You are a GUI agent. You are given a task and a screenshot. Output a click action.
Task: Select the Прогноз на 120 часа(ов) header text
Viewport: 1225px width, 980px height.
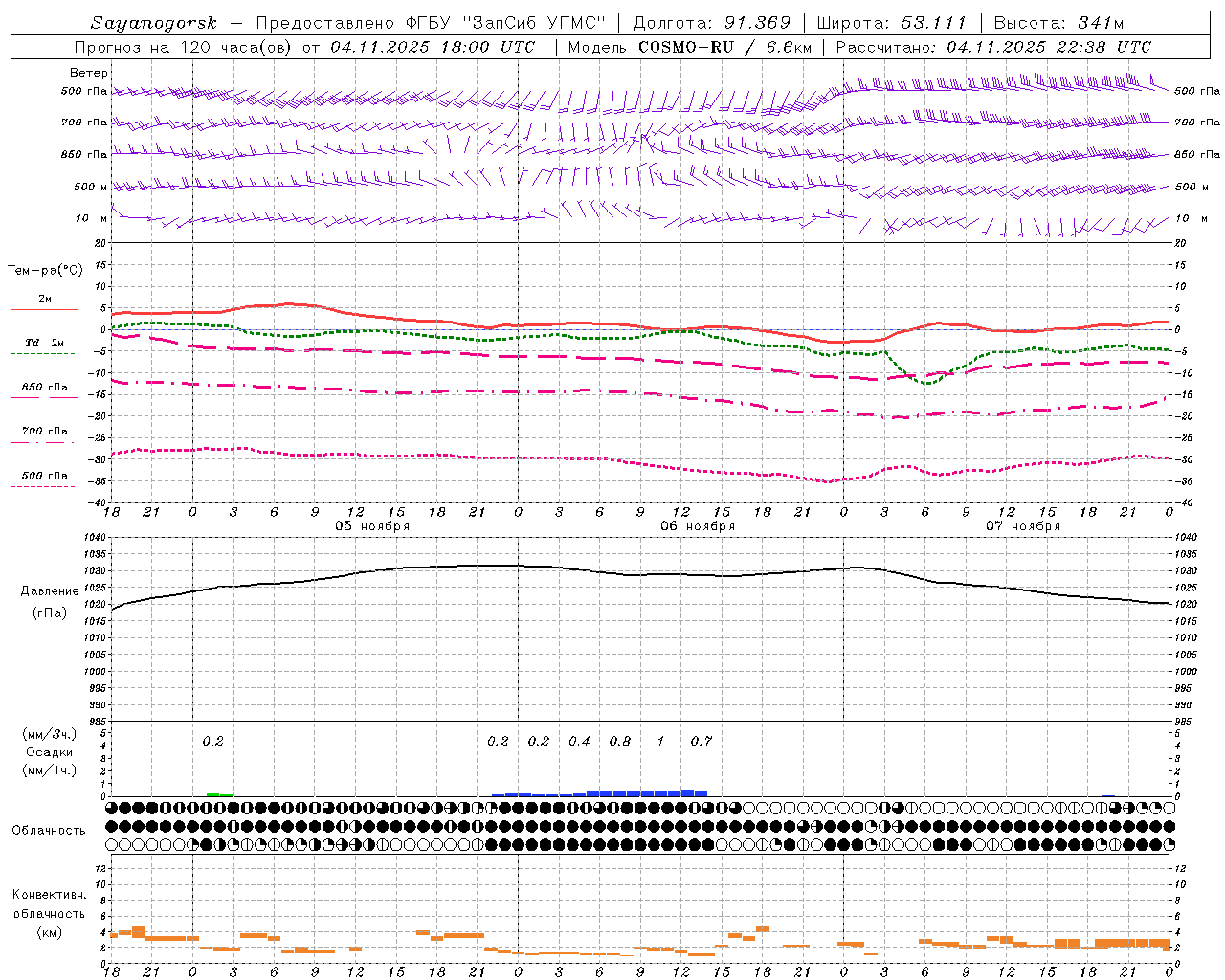[183, 47]
